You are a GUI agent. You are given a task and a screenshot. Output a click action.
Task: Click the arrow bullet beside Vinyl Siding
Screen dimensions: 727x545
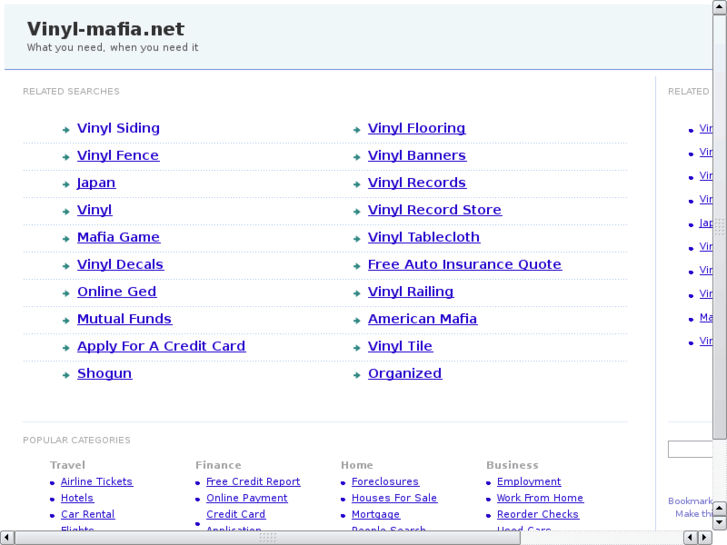coord(66,129)
